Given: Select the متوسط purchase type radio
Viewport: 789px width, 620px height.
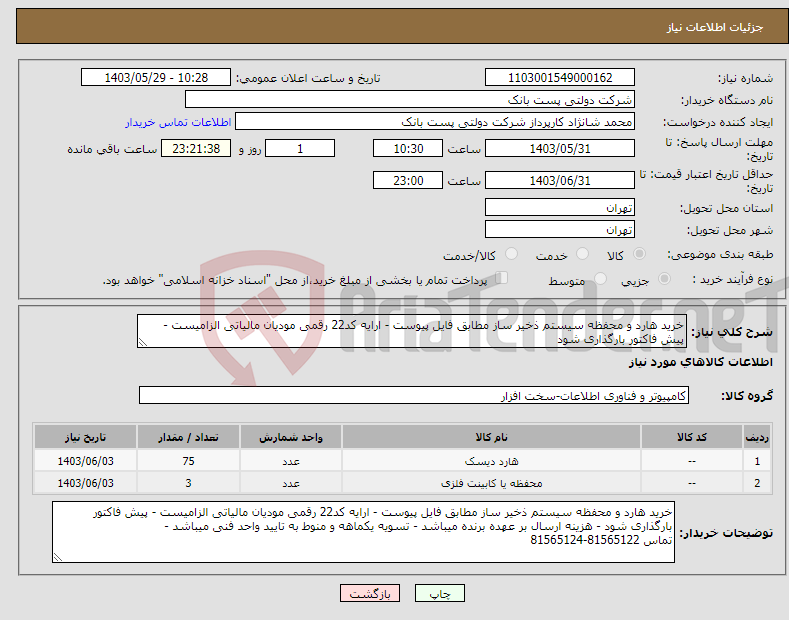Looking at the screenshot, I should click(600, 279).
